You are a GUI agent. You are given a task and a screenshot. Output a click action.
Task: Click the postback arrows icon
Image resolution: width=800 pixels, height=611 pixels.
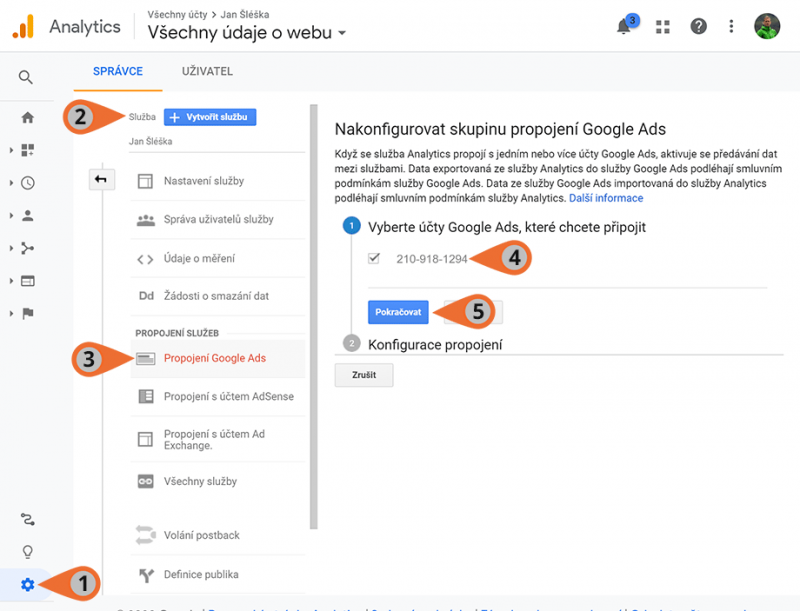(145, 535)
